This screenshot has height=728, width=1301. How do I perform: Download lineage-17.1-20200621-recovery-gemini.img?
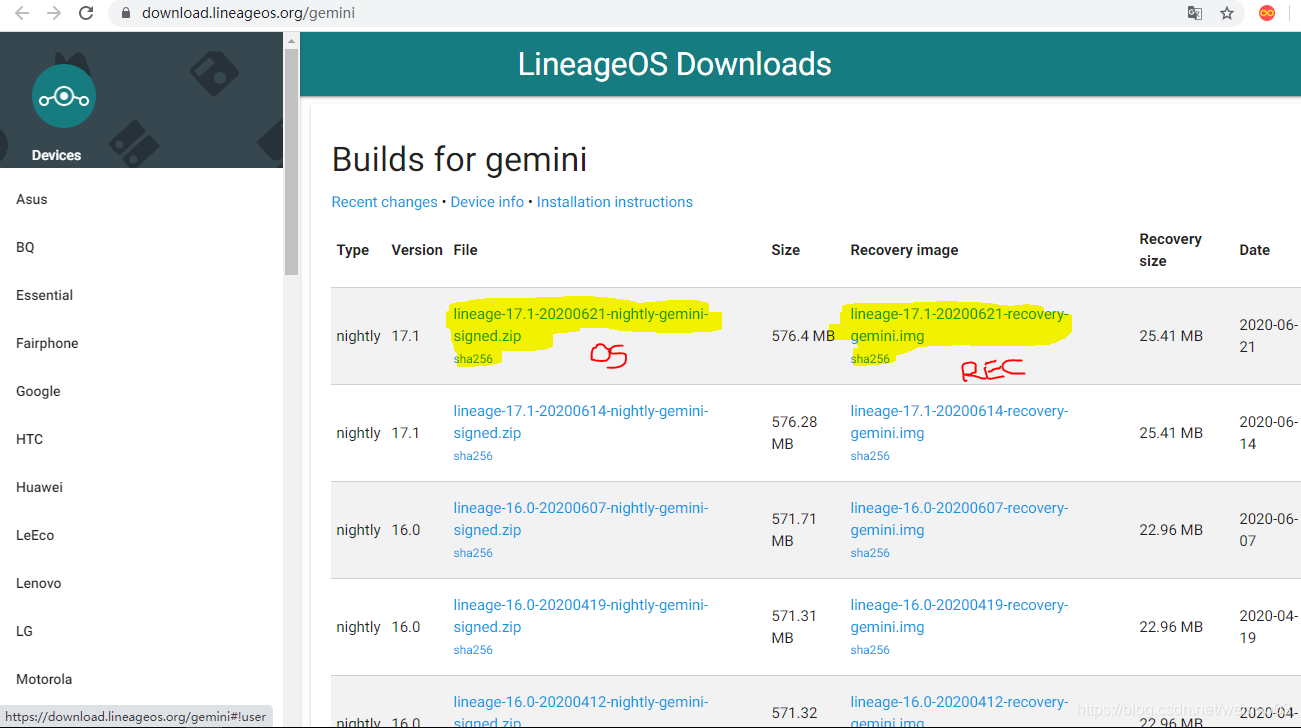(959, 325)
